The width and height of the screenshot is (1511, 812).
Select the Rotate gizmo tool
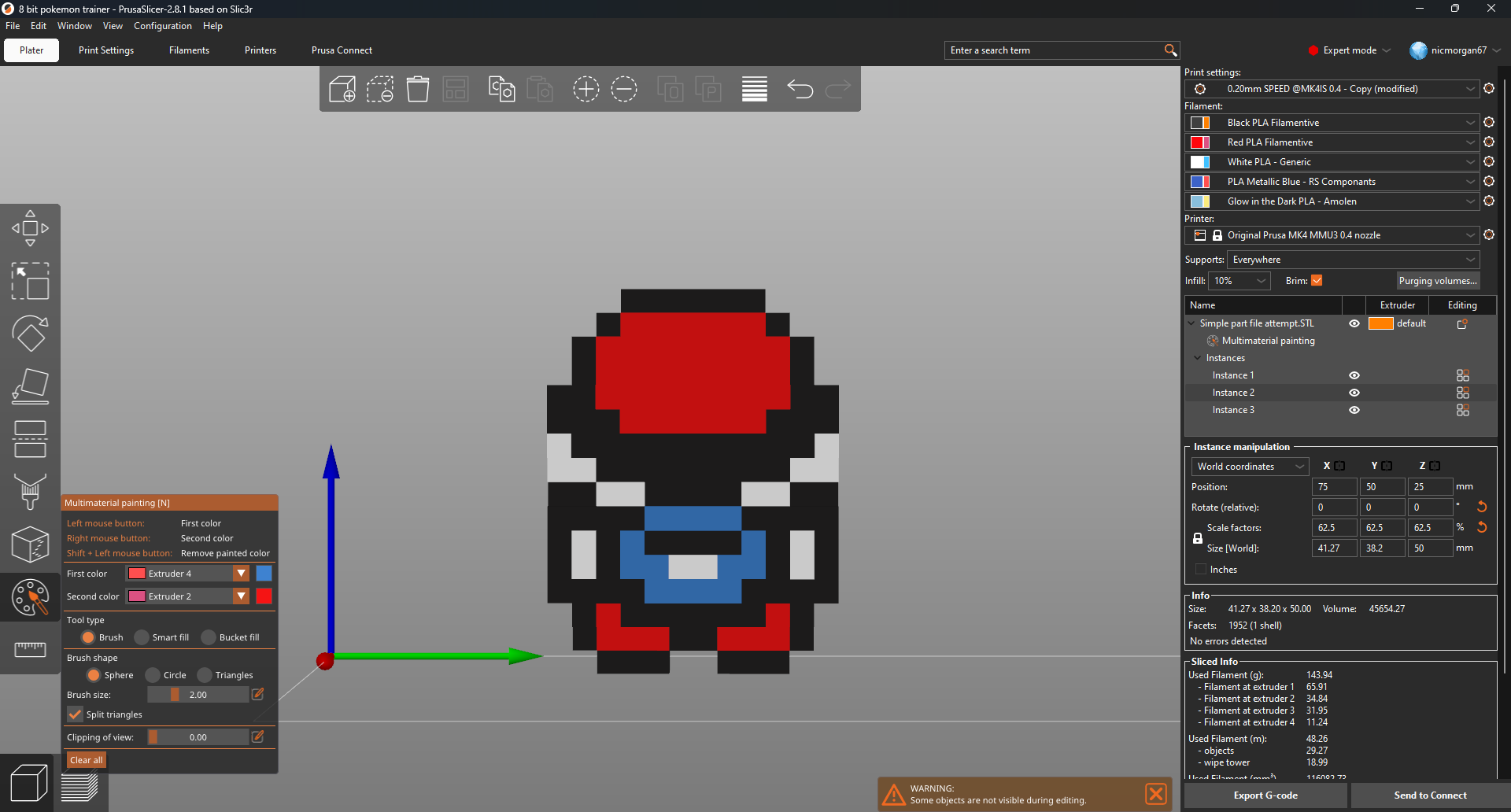pyautogui.click(x=30, y=334)
